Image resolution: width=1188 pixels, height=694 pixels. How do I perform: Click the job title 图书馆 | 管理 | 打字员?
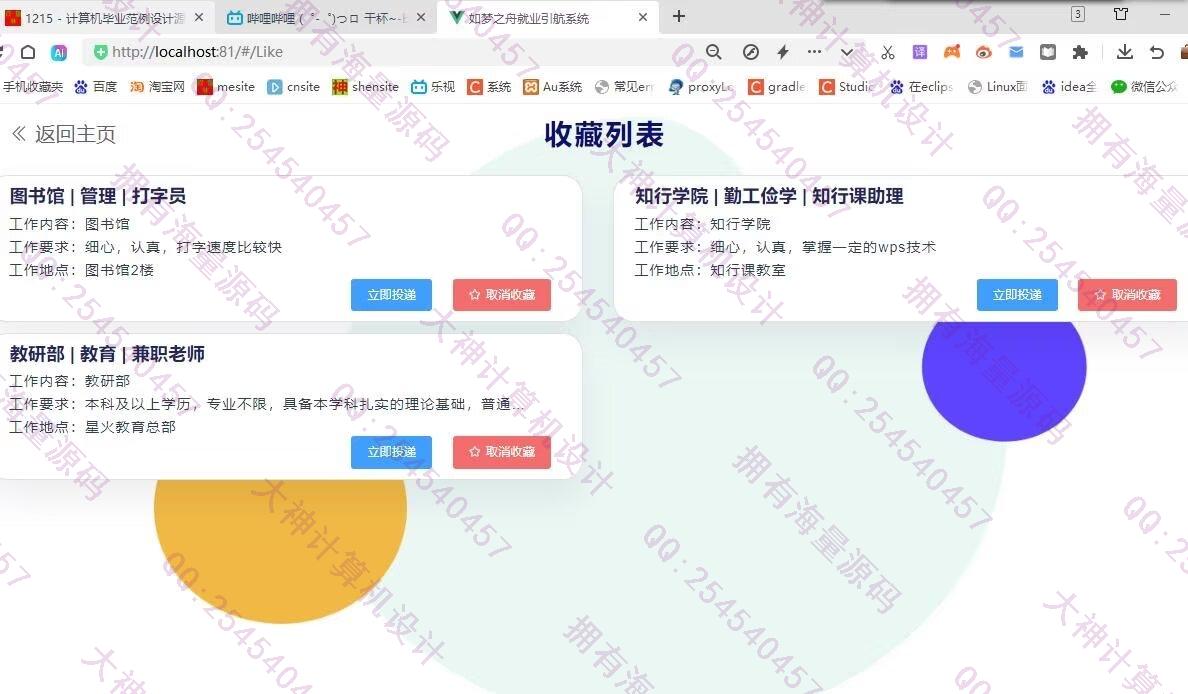pyautogui.click(x=98, y=196)
